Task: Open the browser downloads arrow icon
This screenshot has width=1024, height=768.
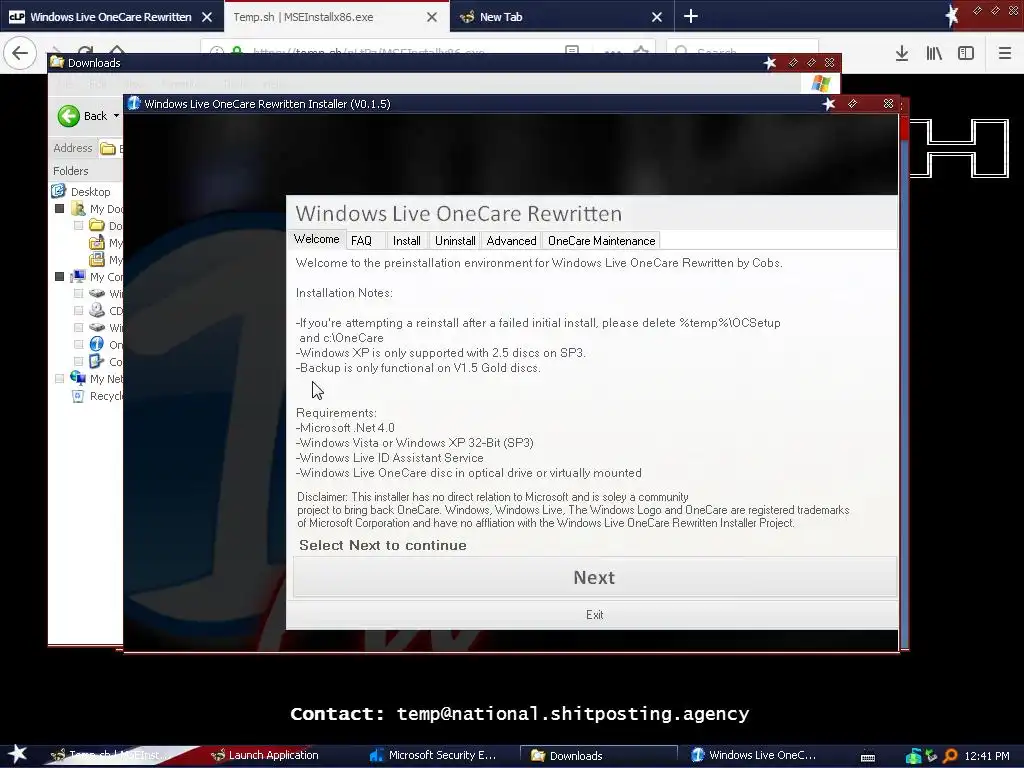Action: pos(902,54)
